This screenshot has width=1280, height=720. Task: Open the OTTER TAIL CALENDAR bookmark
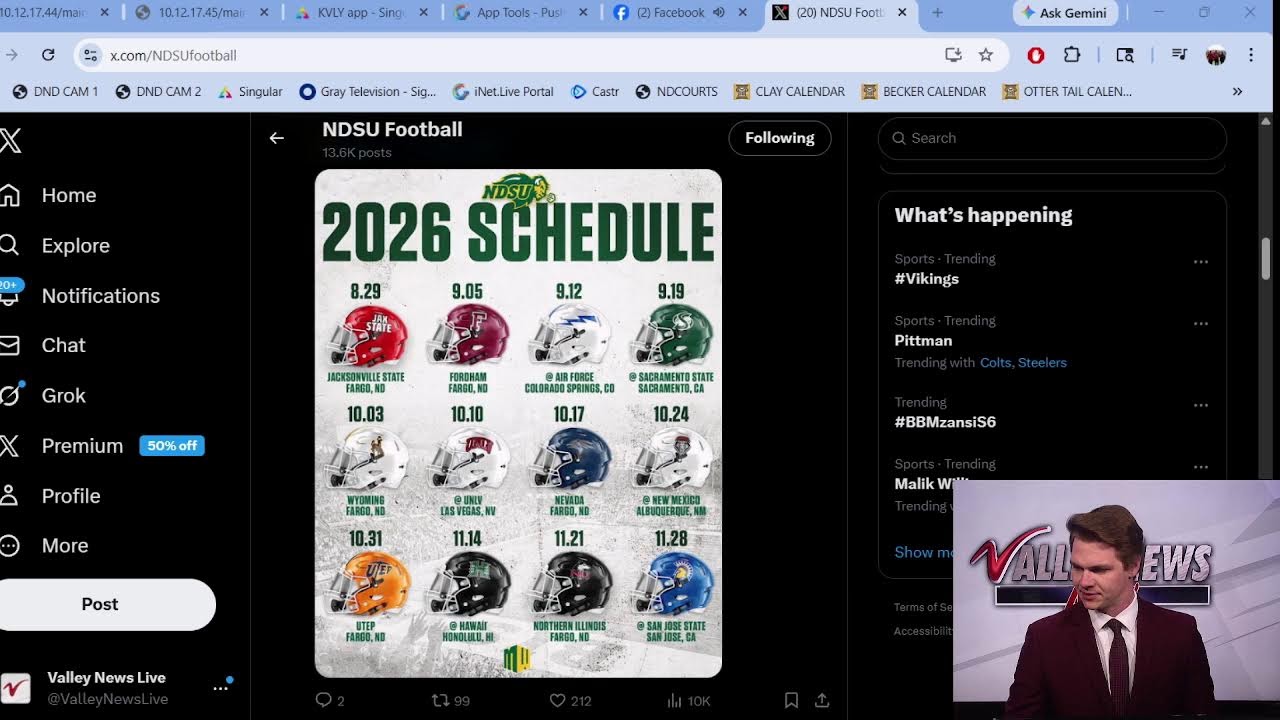[1066, 91]
